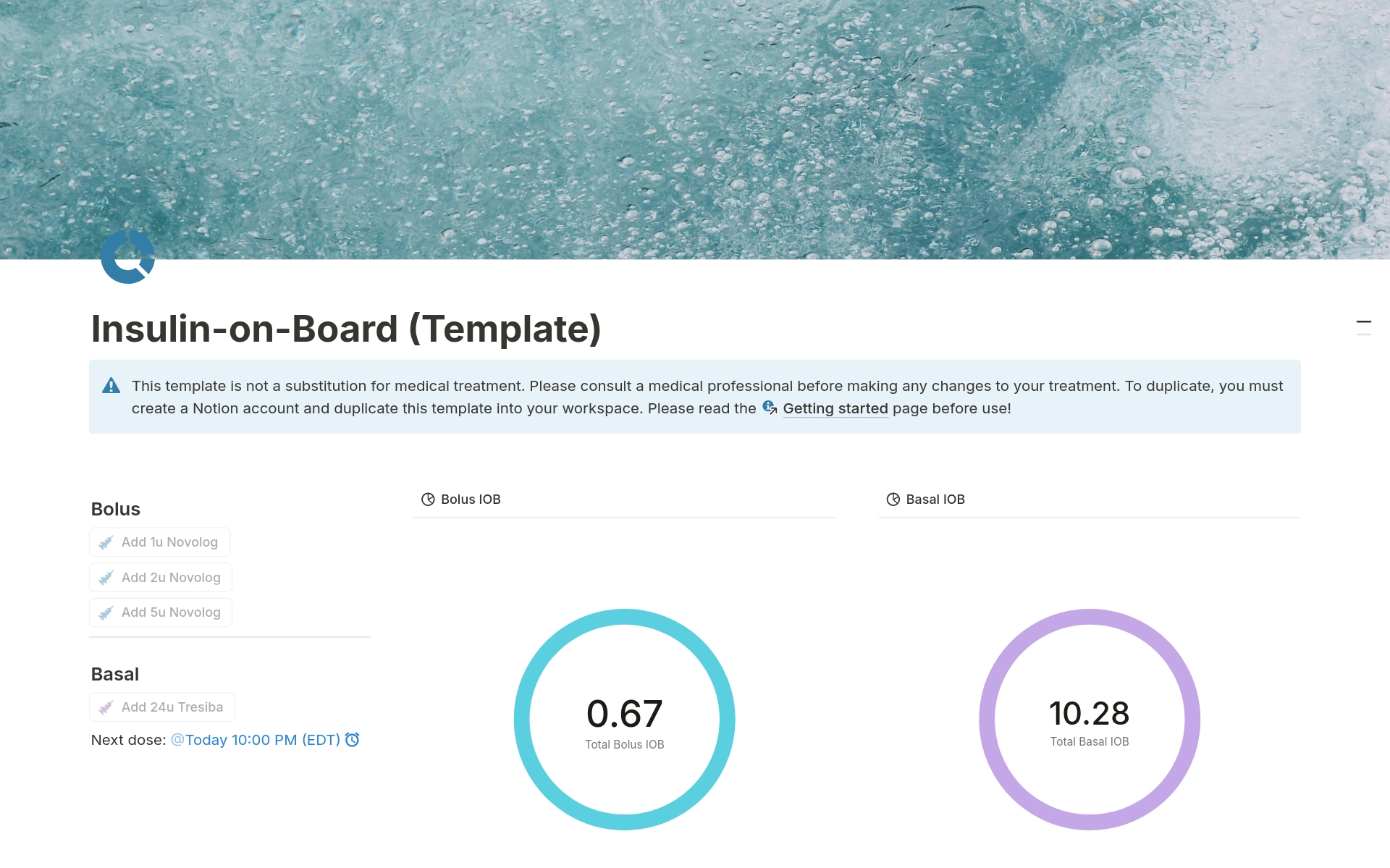
Task: Click the page icon before Getting started
Action: (x=770, y=408)
